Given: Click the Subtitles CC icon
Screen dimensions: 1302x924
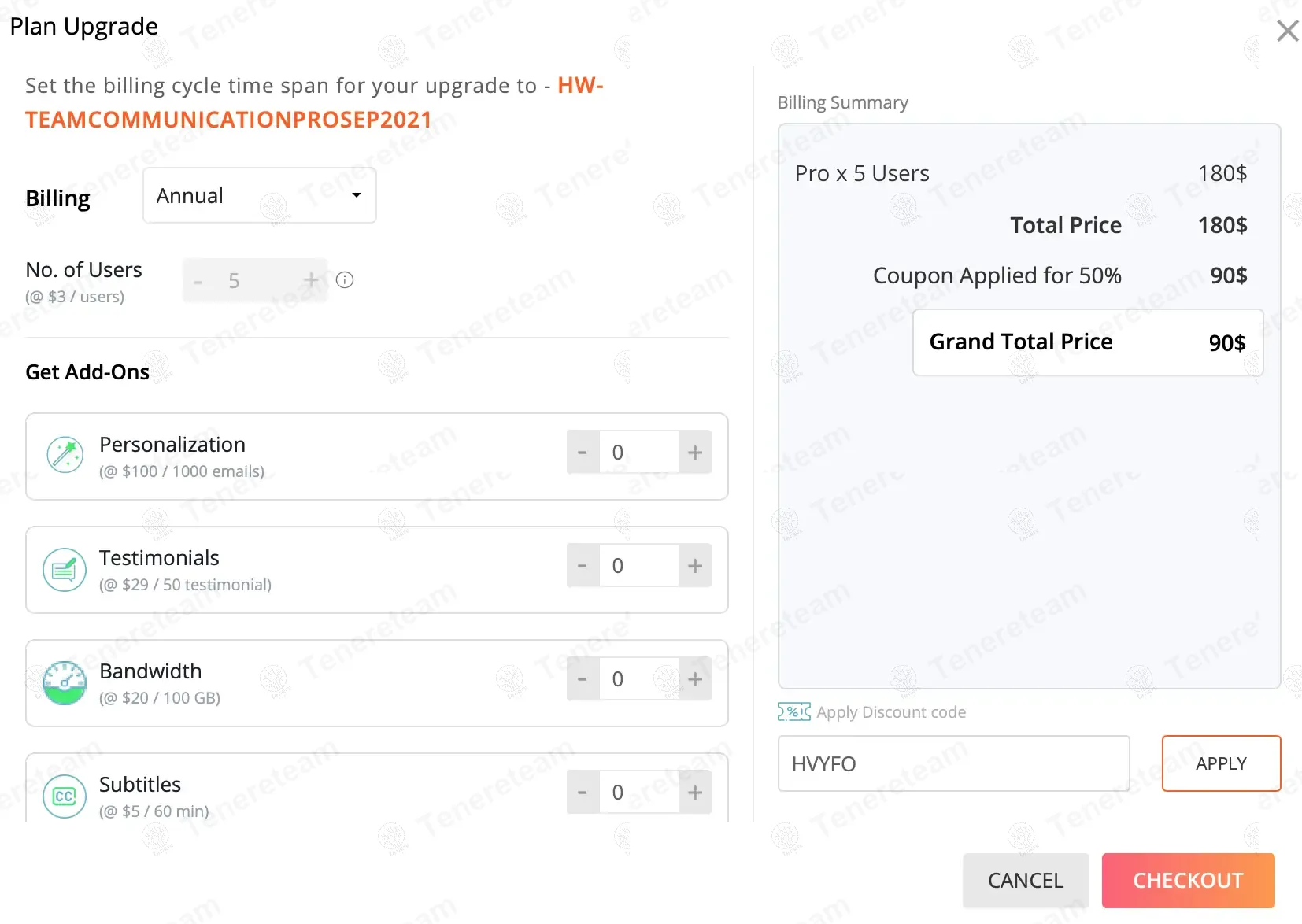Looking at the screenshot, I should click(x=65, y=796).
